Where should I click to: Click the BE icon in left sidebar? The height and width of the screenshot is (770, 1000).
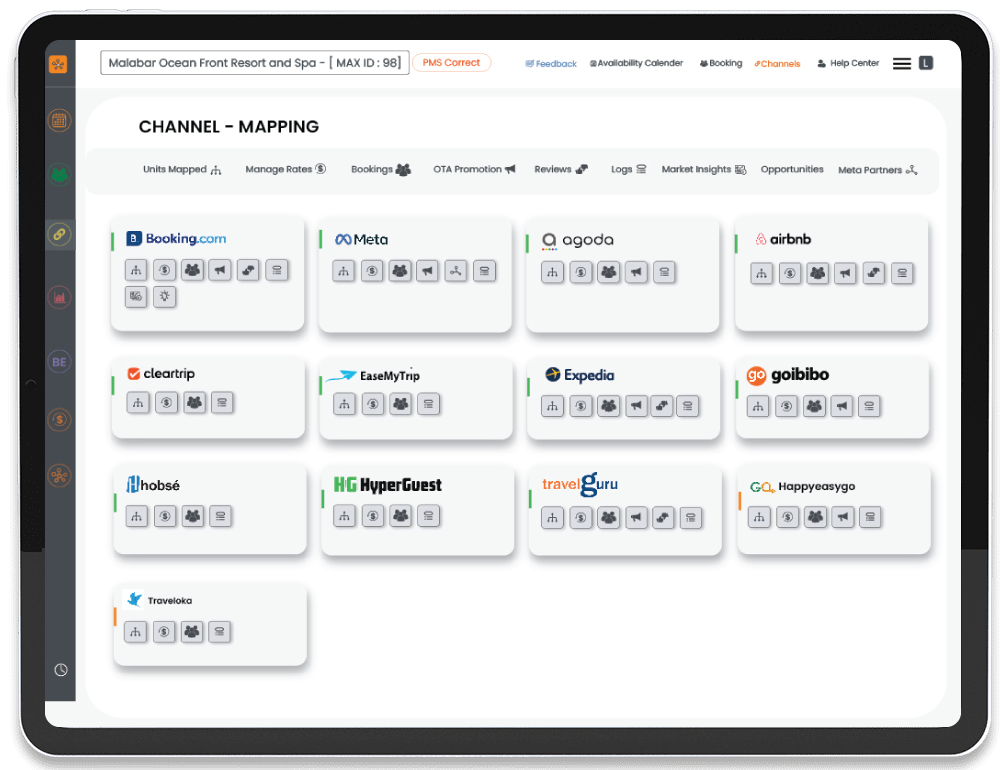(x=59, y=362)
